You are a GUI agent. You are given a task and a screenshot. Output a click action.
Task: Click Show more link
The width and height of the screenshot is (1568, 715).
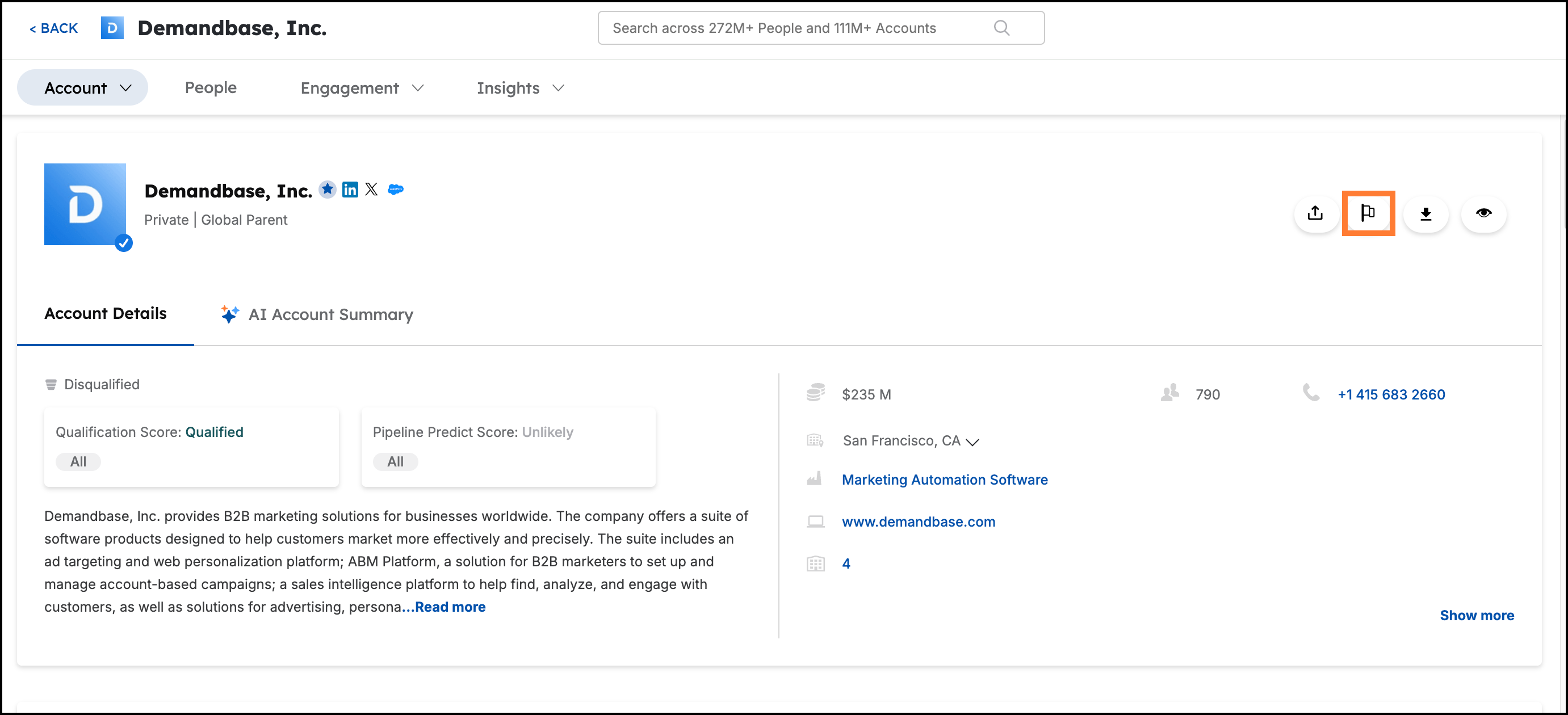pyautogui.click(x=1477, y=616)
